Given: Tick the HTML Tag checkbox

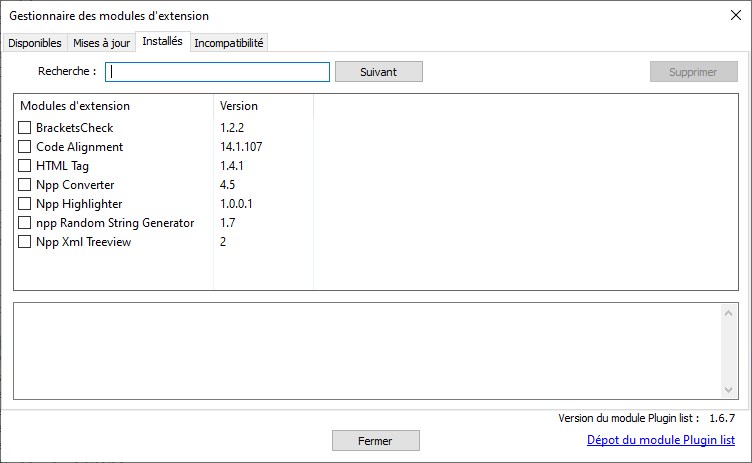Looking at the screenshot, I should [x=24, y=166].
